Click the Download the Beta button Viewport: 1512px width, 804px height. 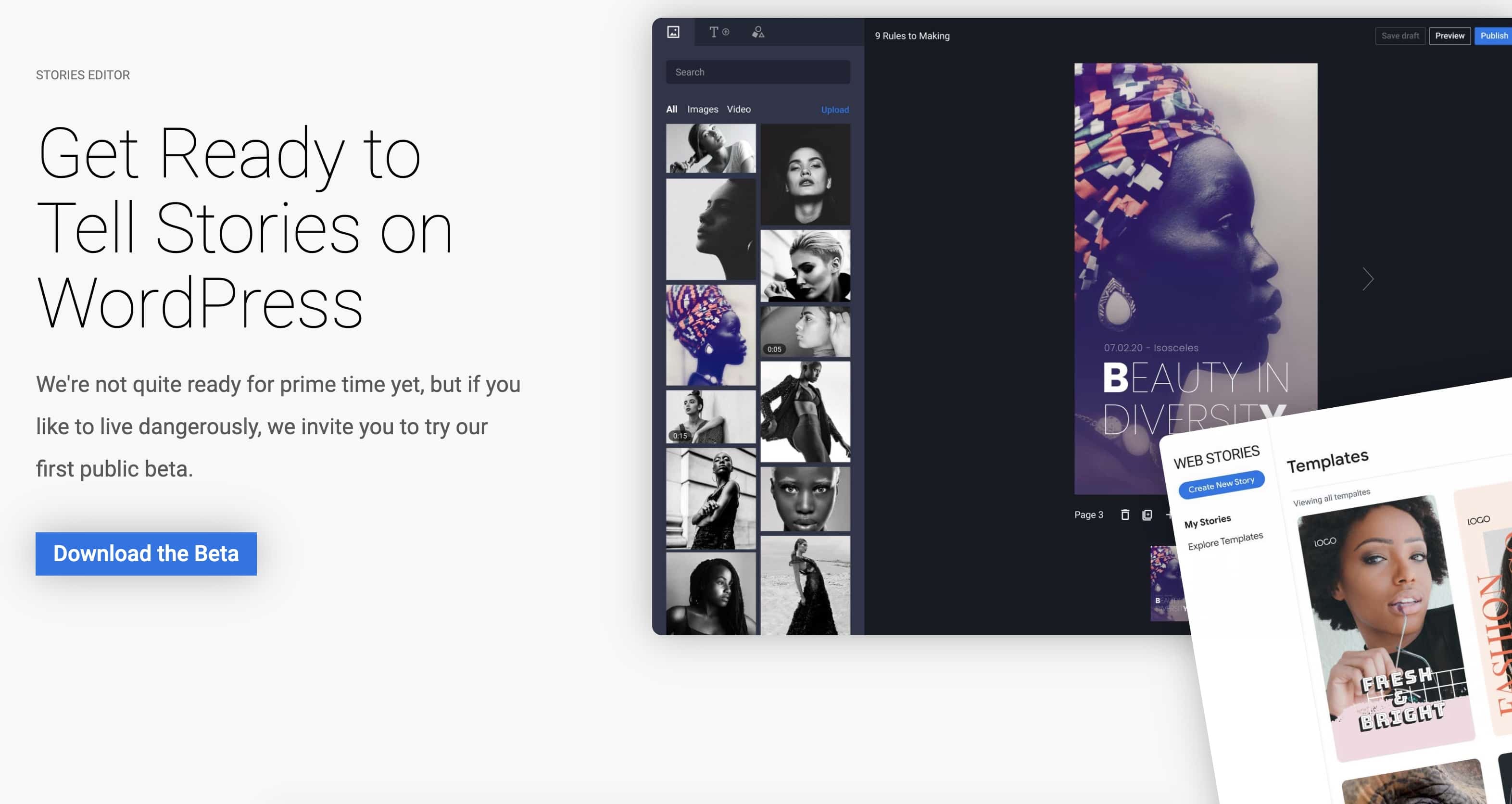click(146, 553)
